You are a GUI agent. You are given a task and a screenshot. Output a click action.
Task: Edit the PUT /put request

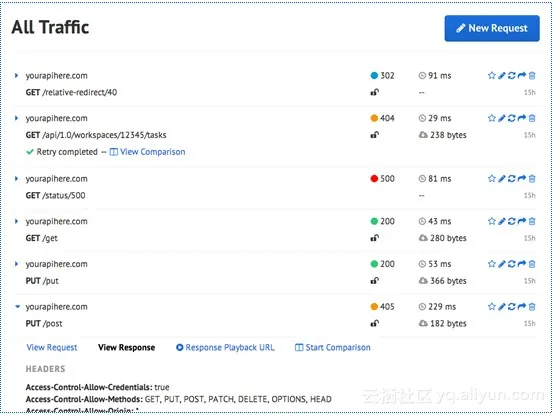pyautogui.click(x=502, y=264)
